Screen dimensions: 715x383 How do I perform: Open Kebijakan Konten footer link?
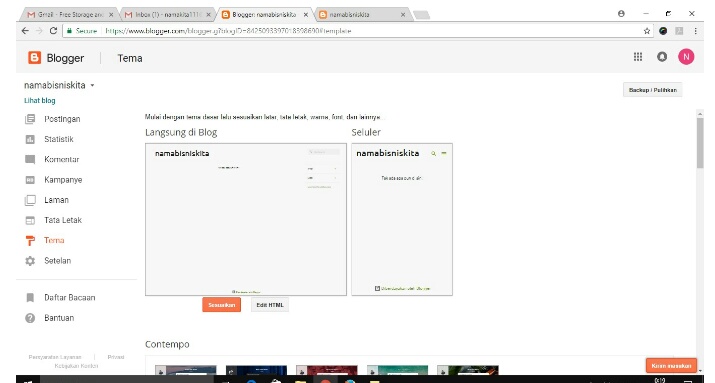tap(76, 366)
